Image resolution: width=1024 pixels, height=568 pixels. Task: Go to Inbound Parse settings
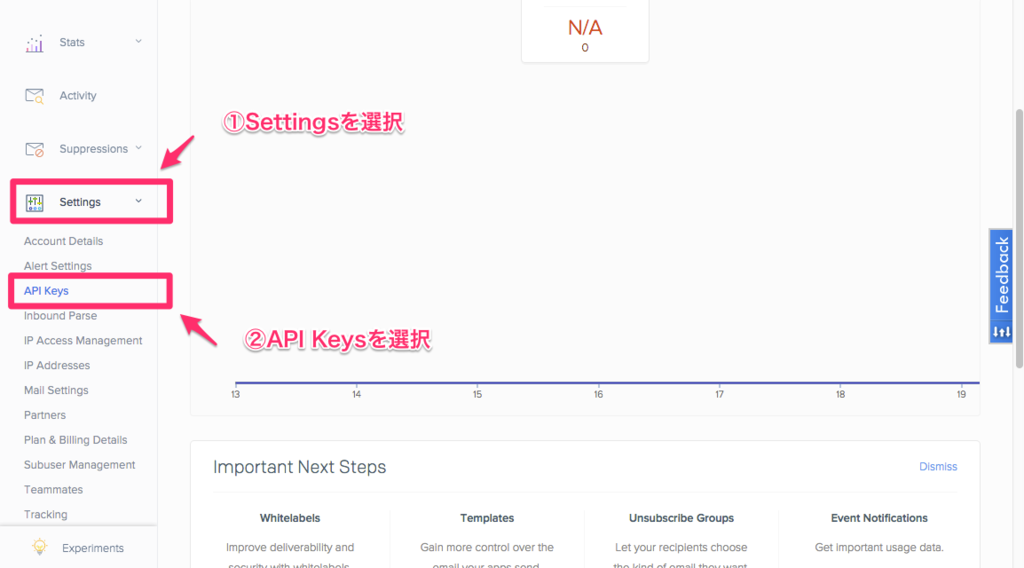coord(60,316)
